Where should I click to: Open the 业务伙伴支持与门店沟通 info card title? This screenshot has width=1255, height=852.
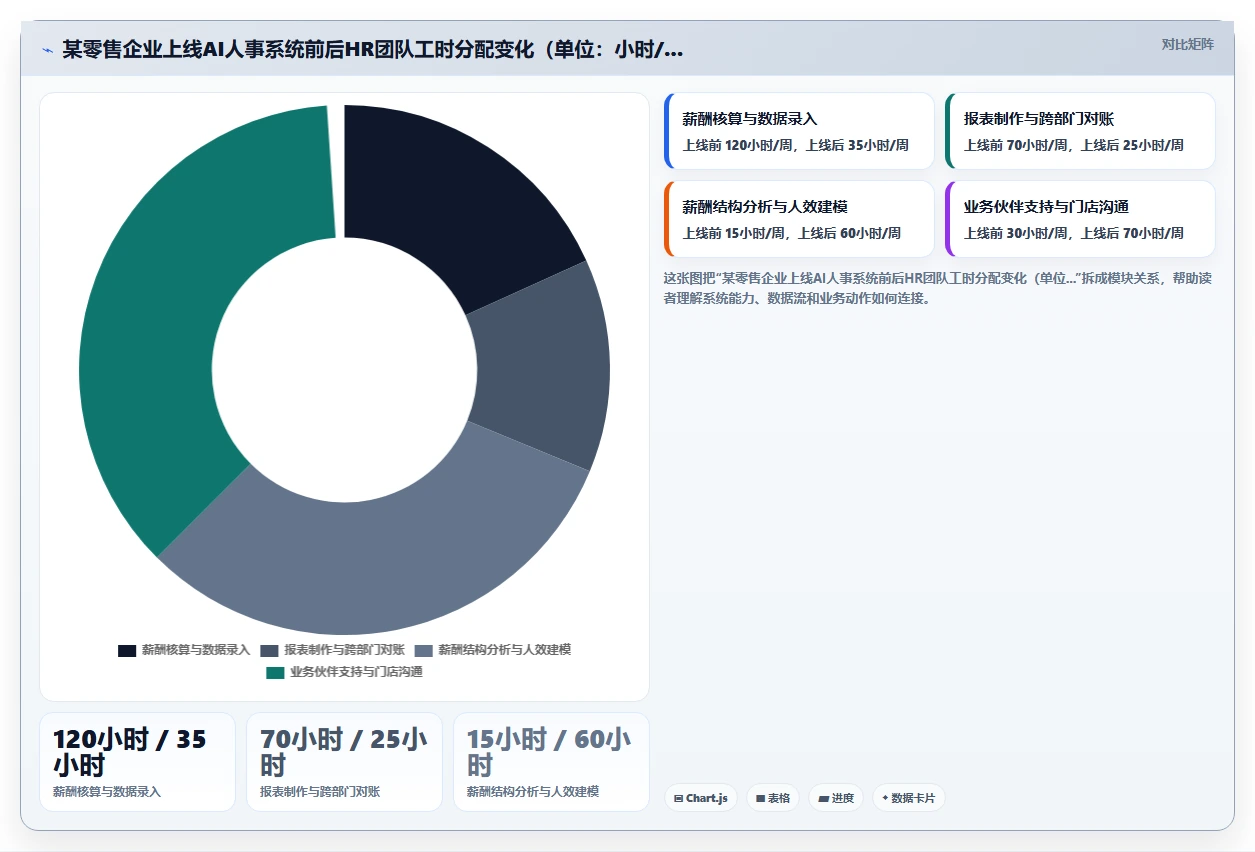[x=1046, y=207]
